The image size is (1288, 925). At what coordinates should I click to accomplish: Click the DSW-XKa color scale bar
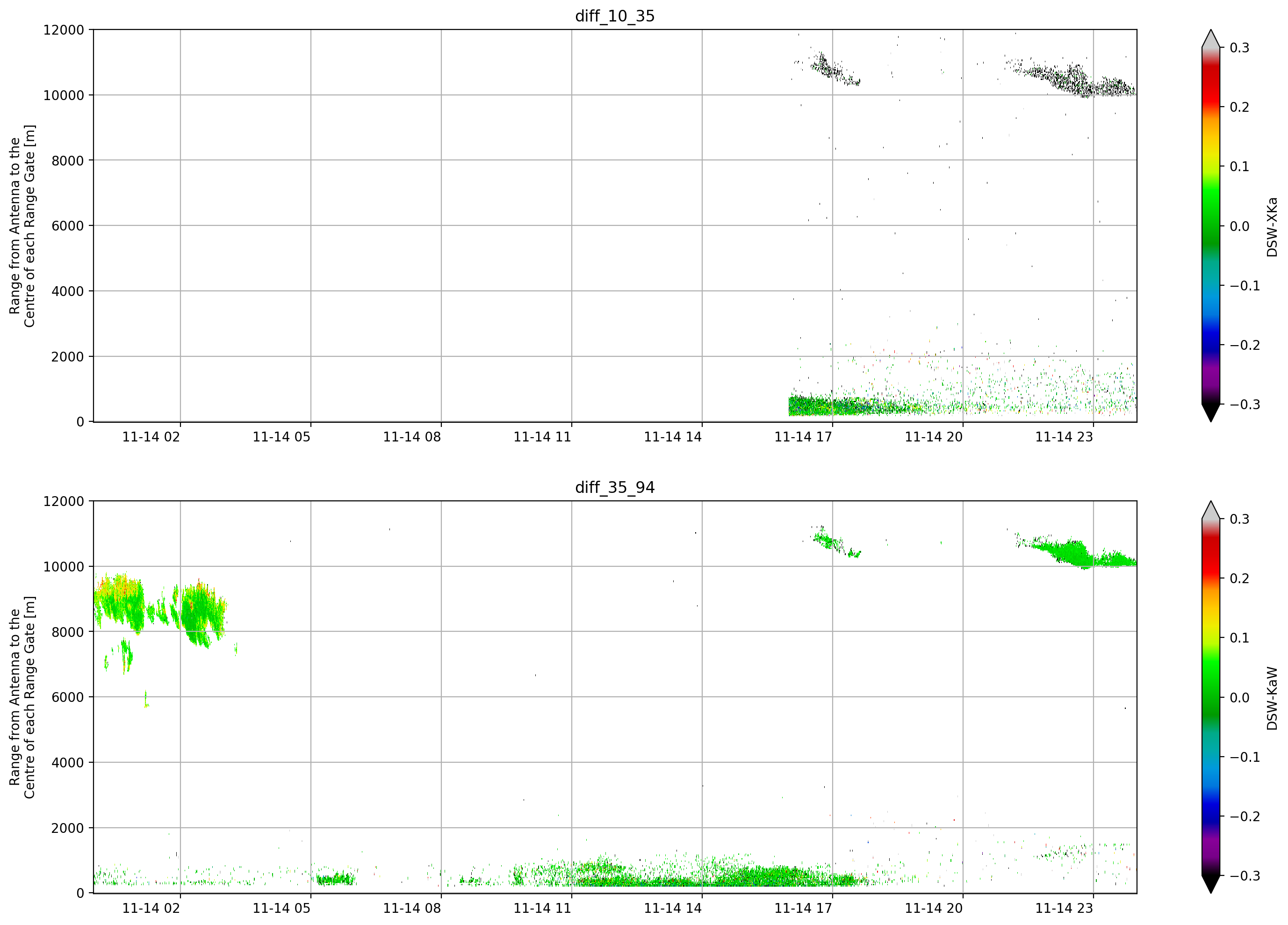pos(1211,225)
